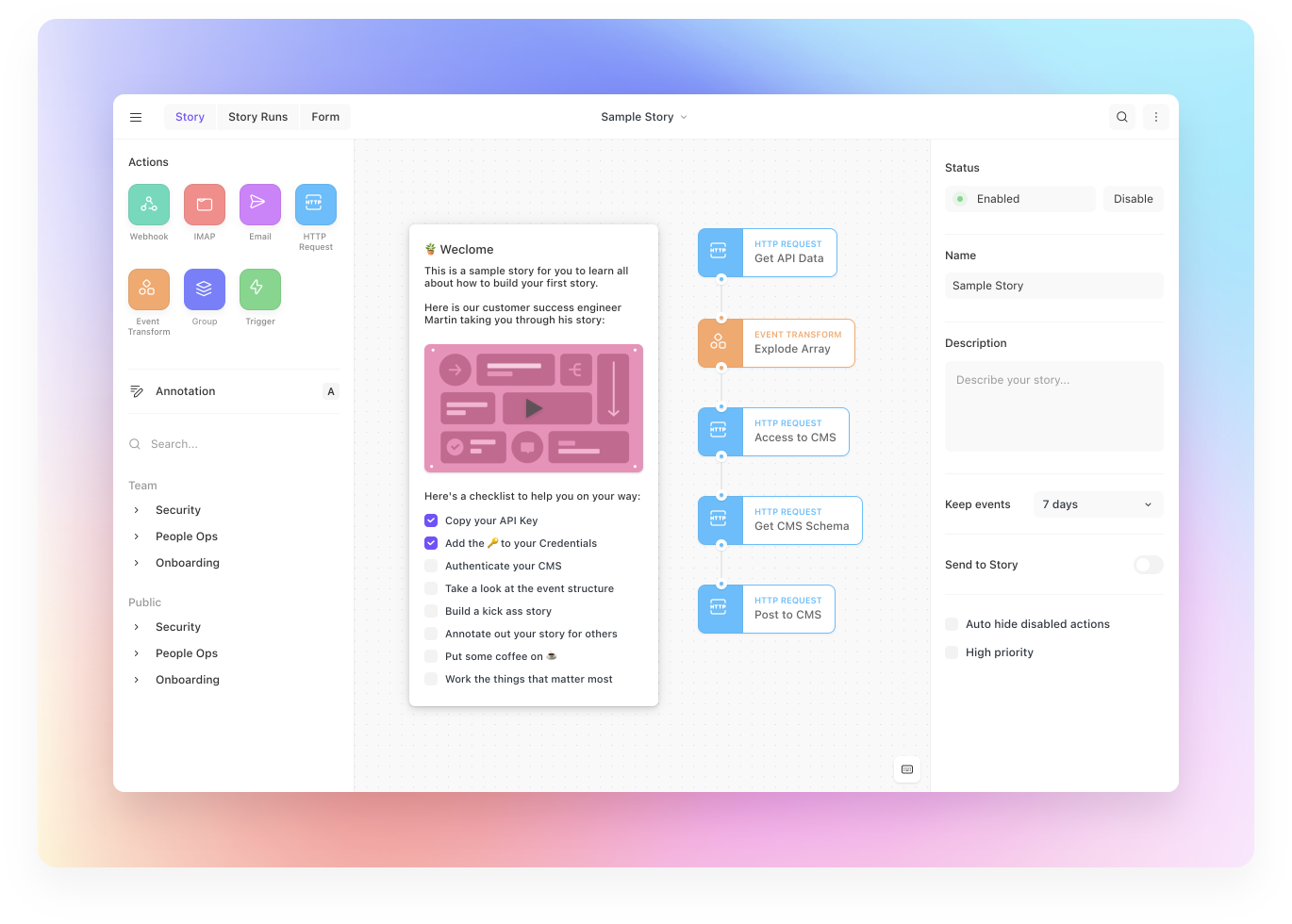Enable Auto hide disabled actions
1292x924 pixels.
point(952,624)
